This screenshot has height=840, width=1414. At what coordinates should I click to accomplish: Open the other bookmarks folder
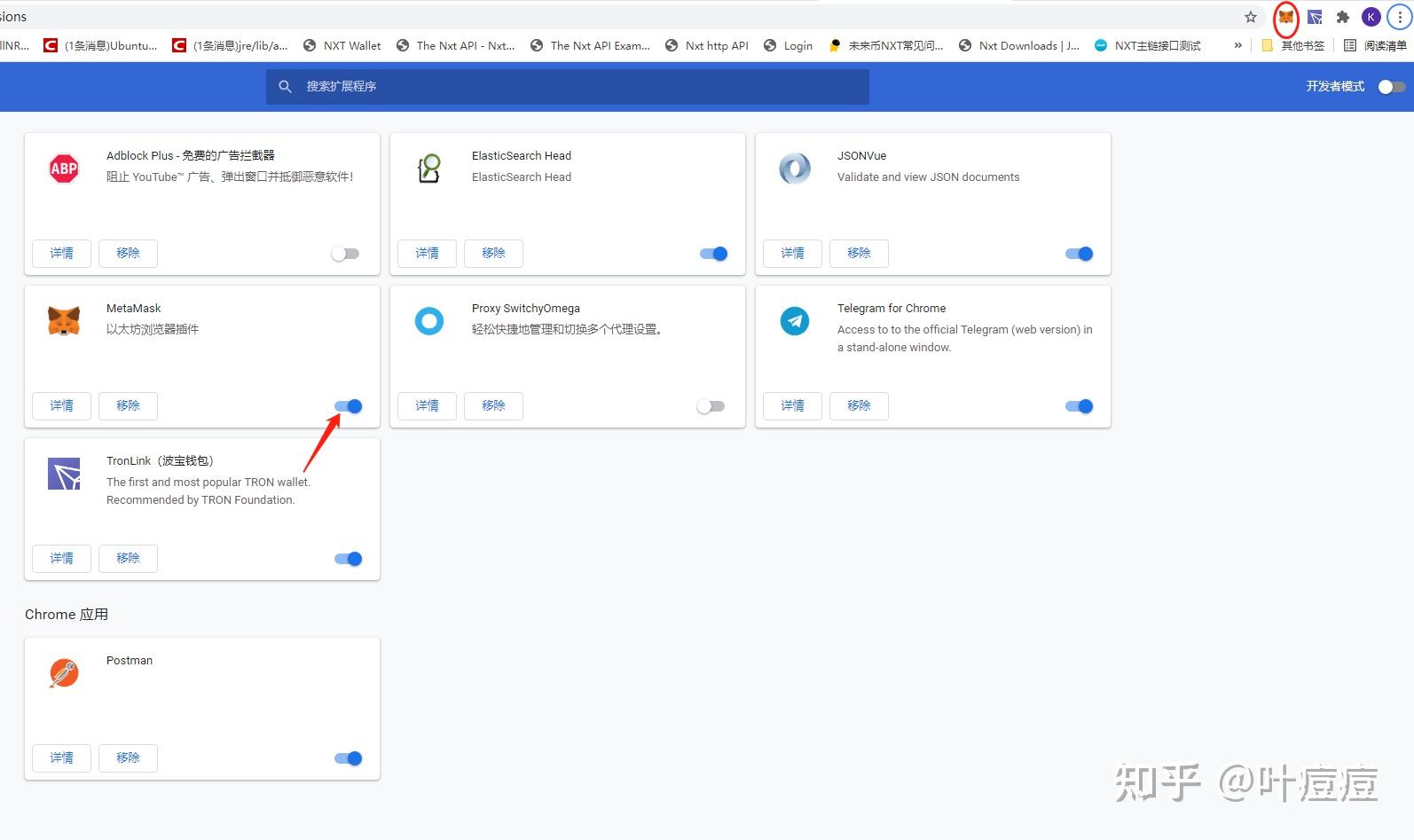pyautogui.click(x=1293, y=45)
